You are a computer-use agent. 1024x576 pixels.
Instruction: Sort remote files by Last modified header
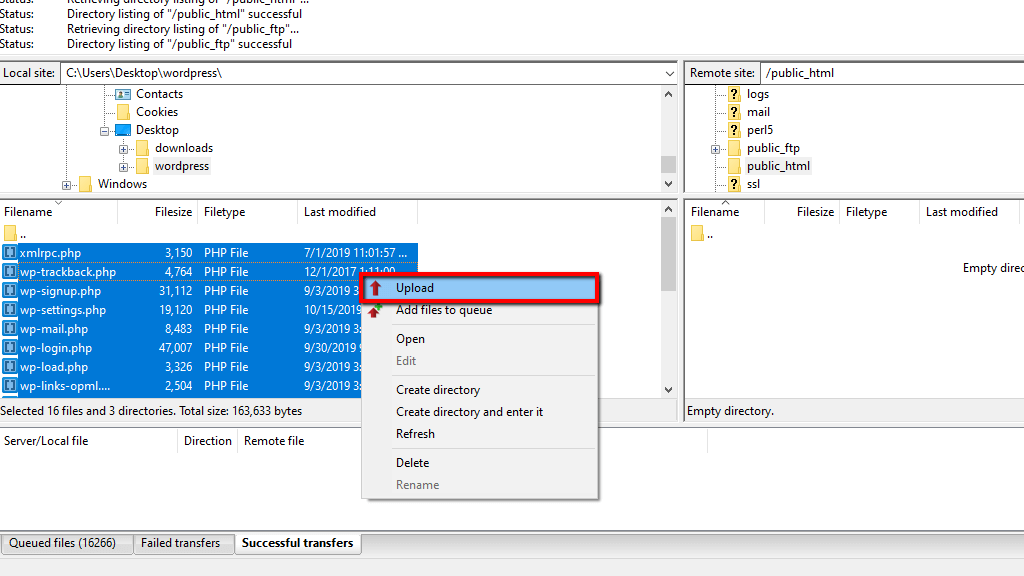(x=969, y=212)
